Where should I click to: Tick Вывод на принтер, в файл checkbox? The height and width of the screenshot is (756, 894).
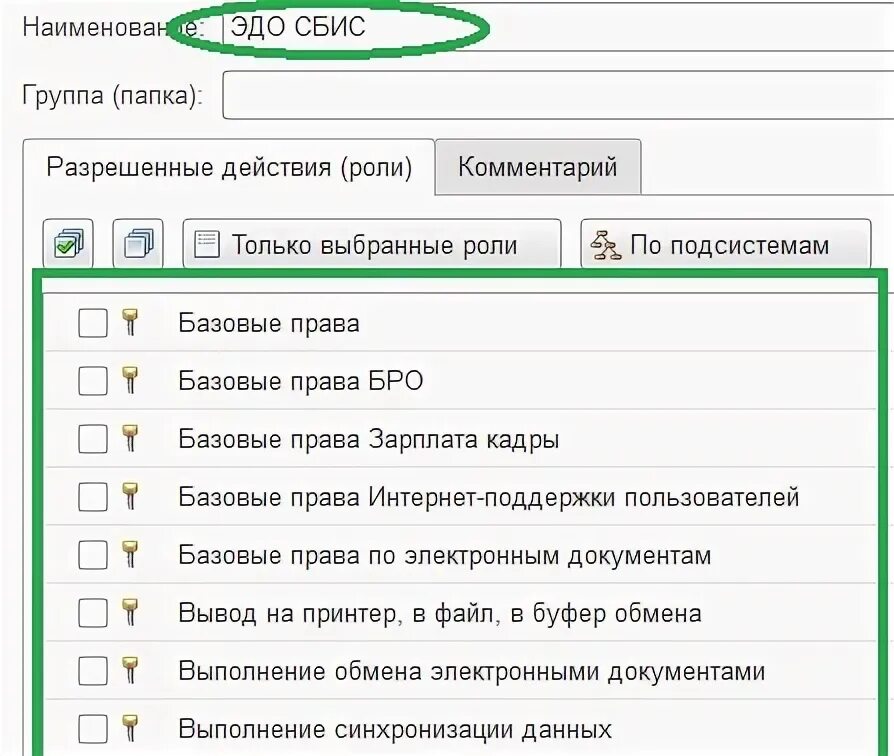[93, 613]
